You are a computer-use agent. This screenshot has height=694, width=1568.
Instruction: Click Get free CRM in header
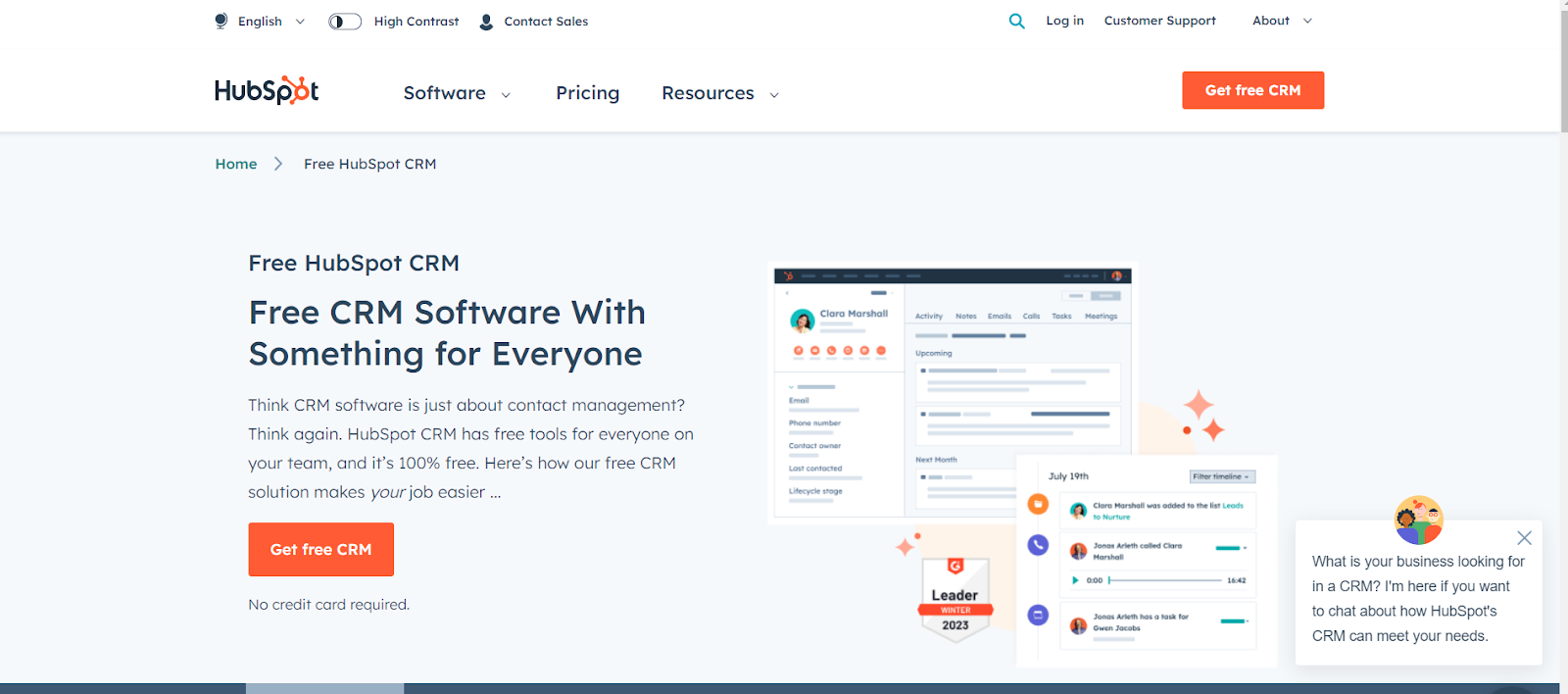(x=1252, y=90)
